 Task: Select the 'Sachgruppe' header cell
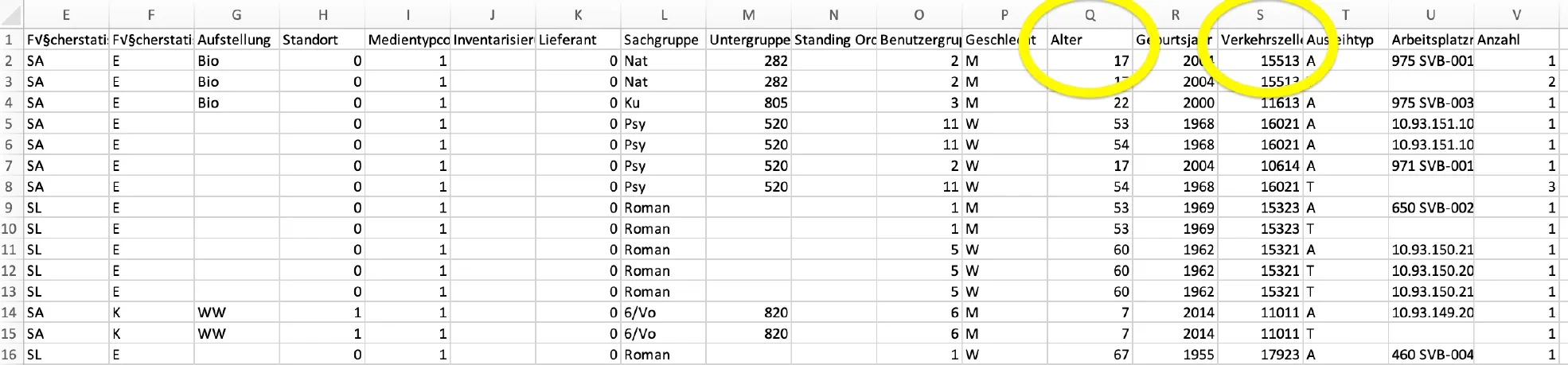pyautogui.click(x=664, y=40)
